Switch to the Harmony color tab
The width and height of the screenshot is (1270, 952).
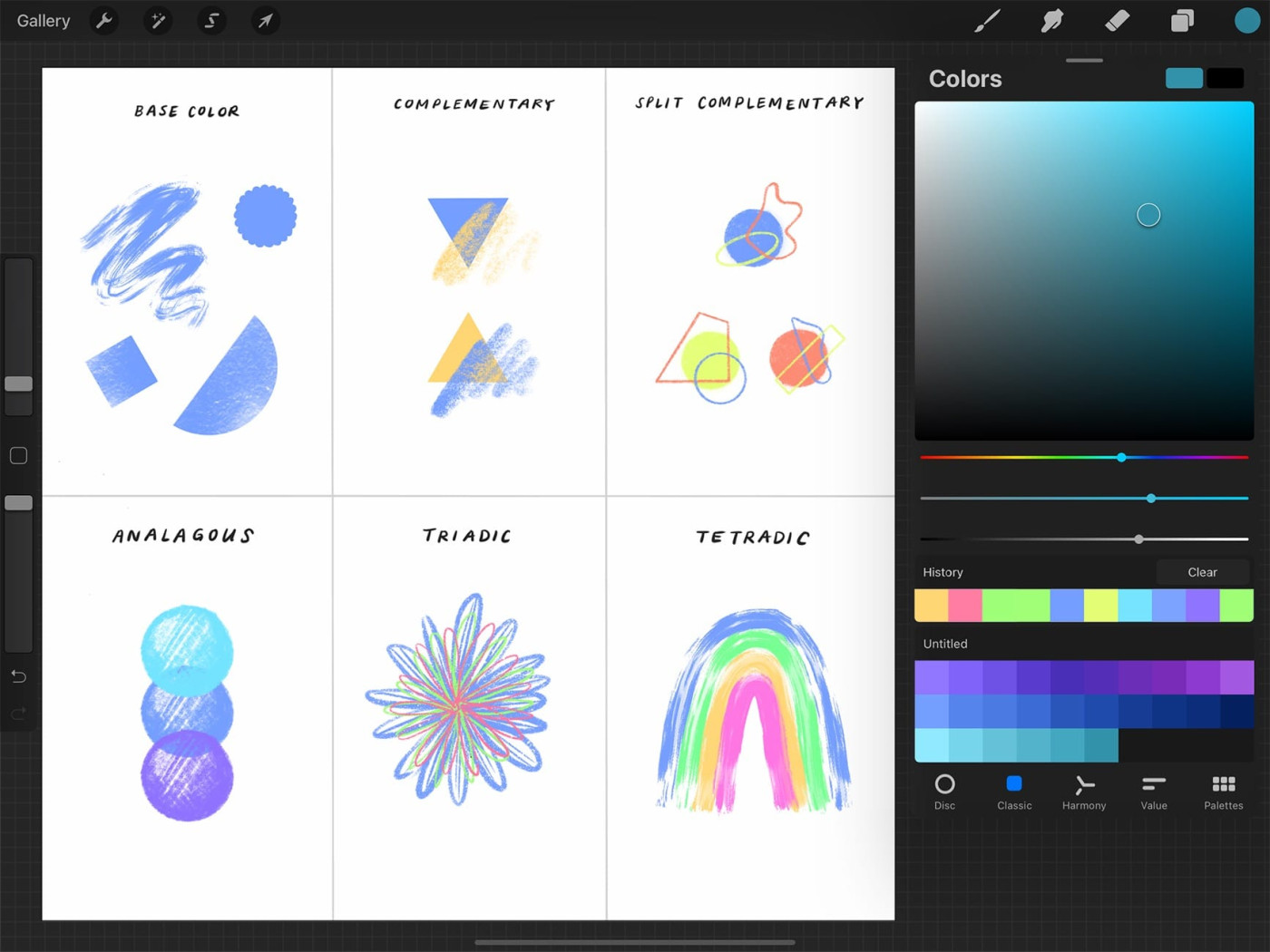click(x=1084, y=792)
